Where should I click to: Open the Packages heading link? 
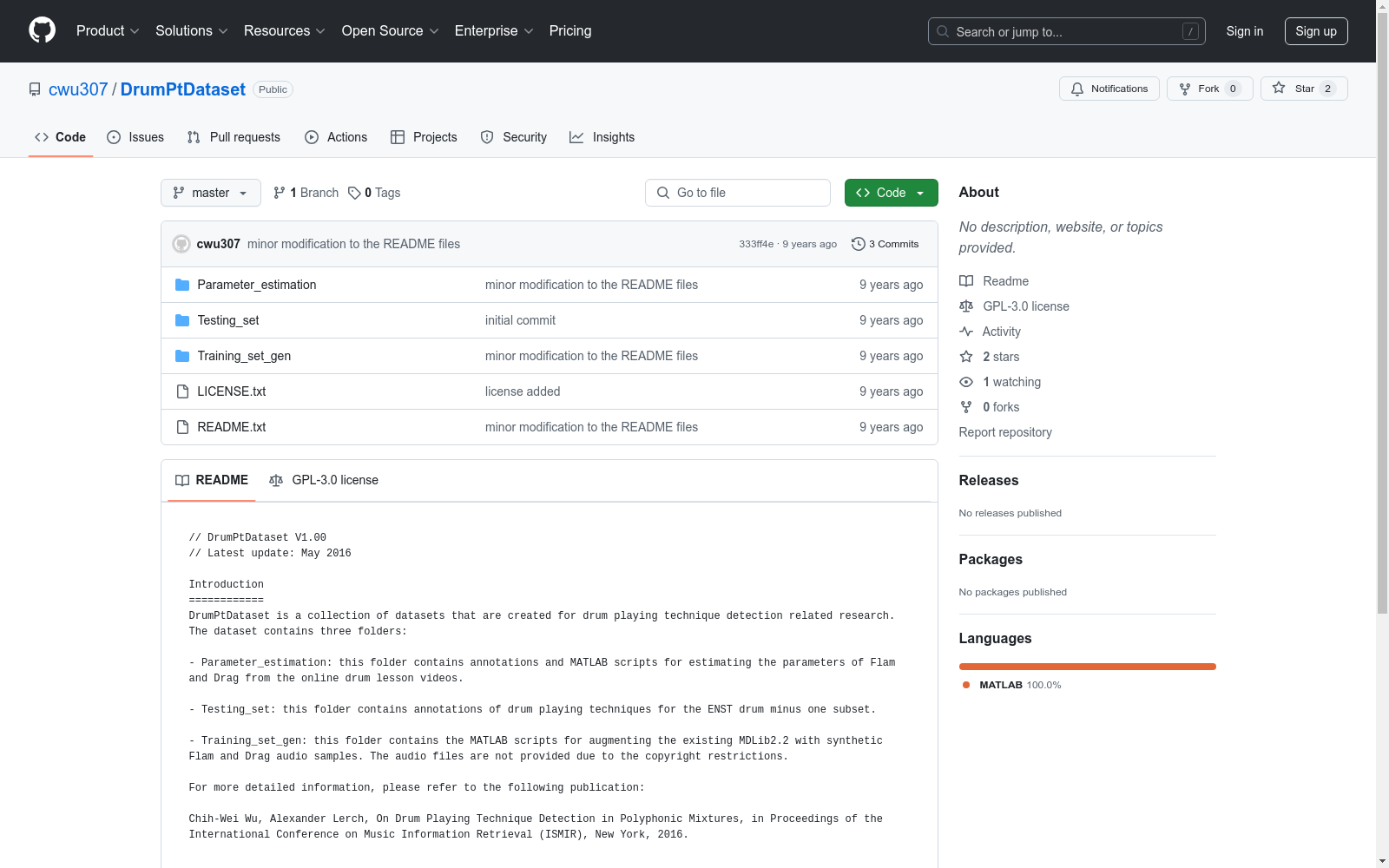[991, 560]
